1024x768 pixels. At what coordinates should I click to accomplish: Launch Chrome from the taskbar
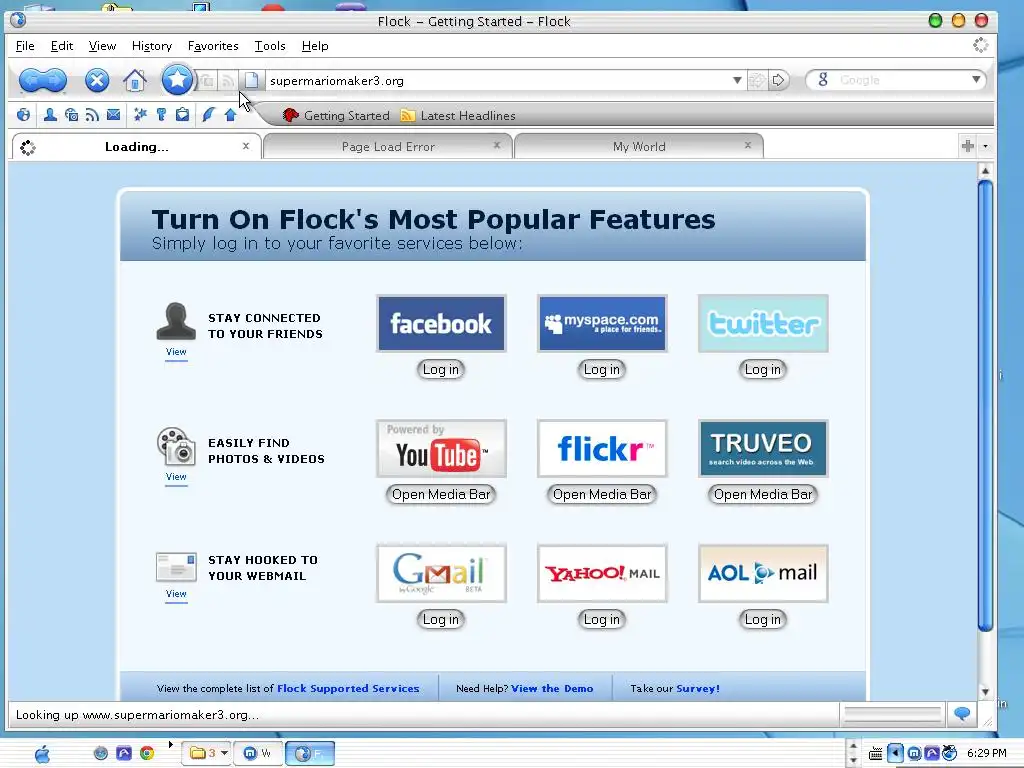147,753
